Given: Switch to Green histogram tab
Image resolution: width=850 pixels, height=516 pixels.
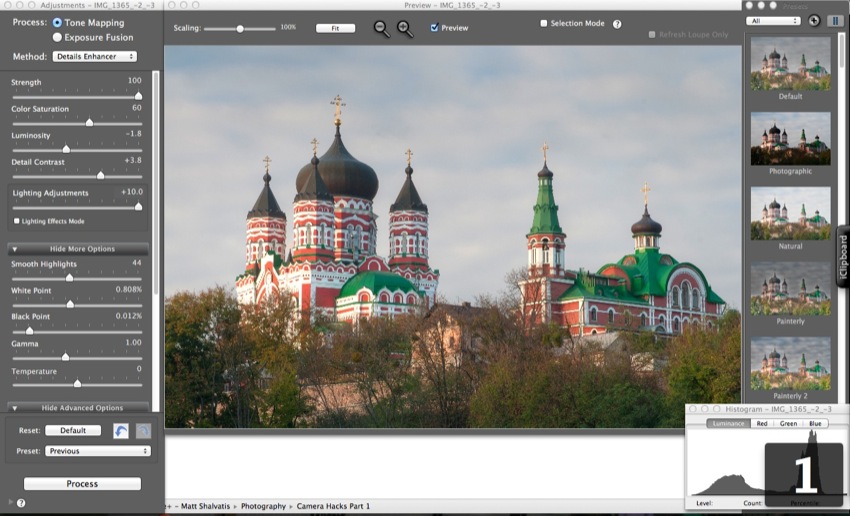Looking at the screenshot, I should [x=788, y=423].
